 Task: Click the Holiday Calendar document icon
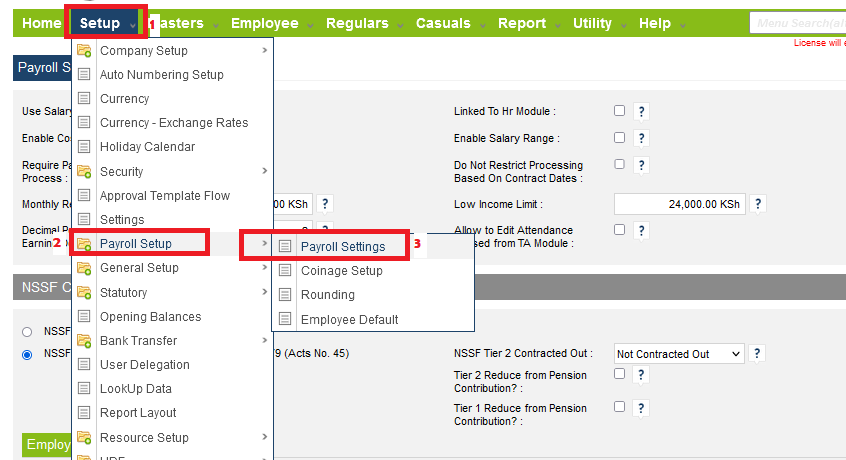pos(85,147)
